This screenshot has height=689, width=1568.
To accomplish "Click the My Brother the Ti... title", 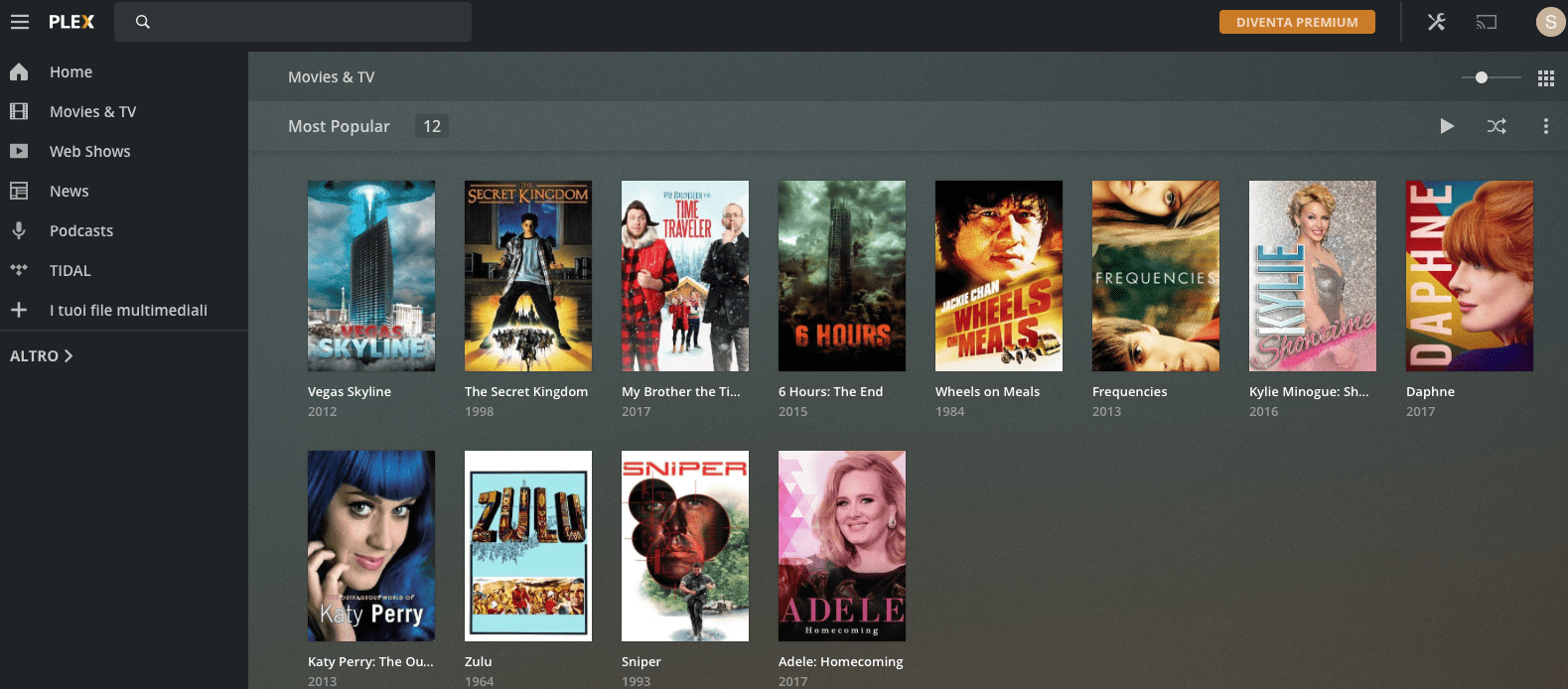I will 681,392.
